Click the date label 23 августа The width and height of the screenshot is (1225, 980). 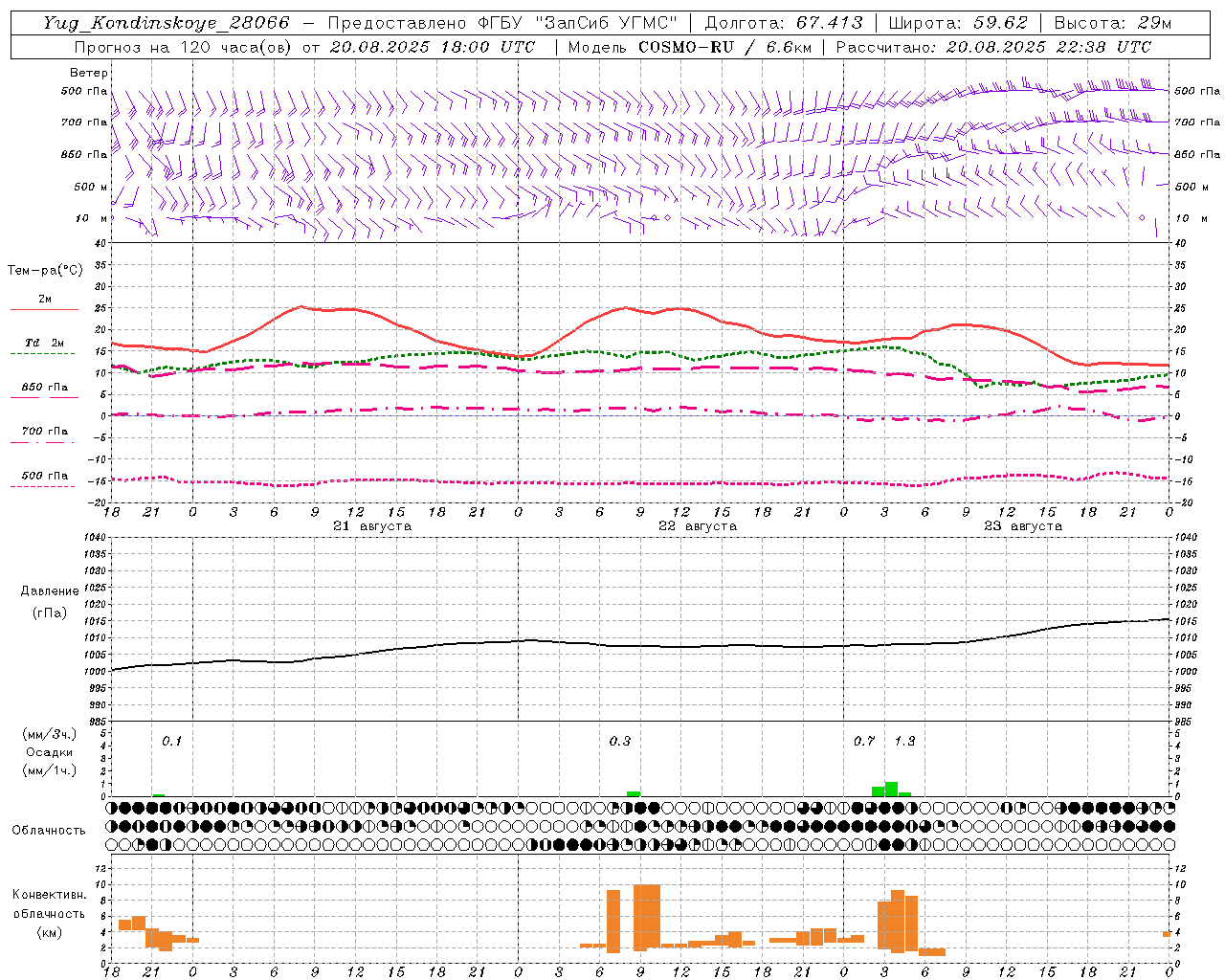coord(1023,526)
